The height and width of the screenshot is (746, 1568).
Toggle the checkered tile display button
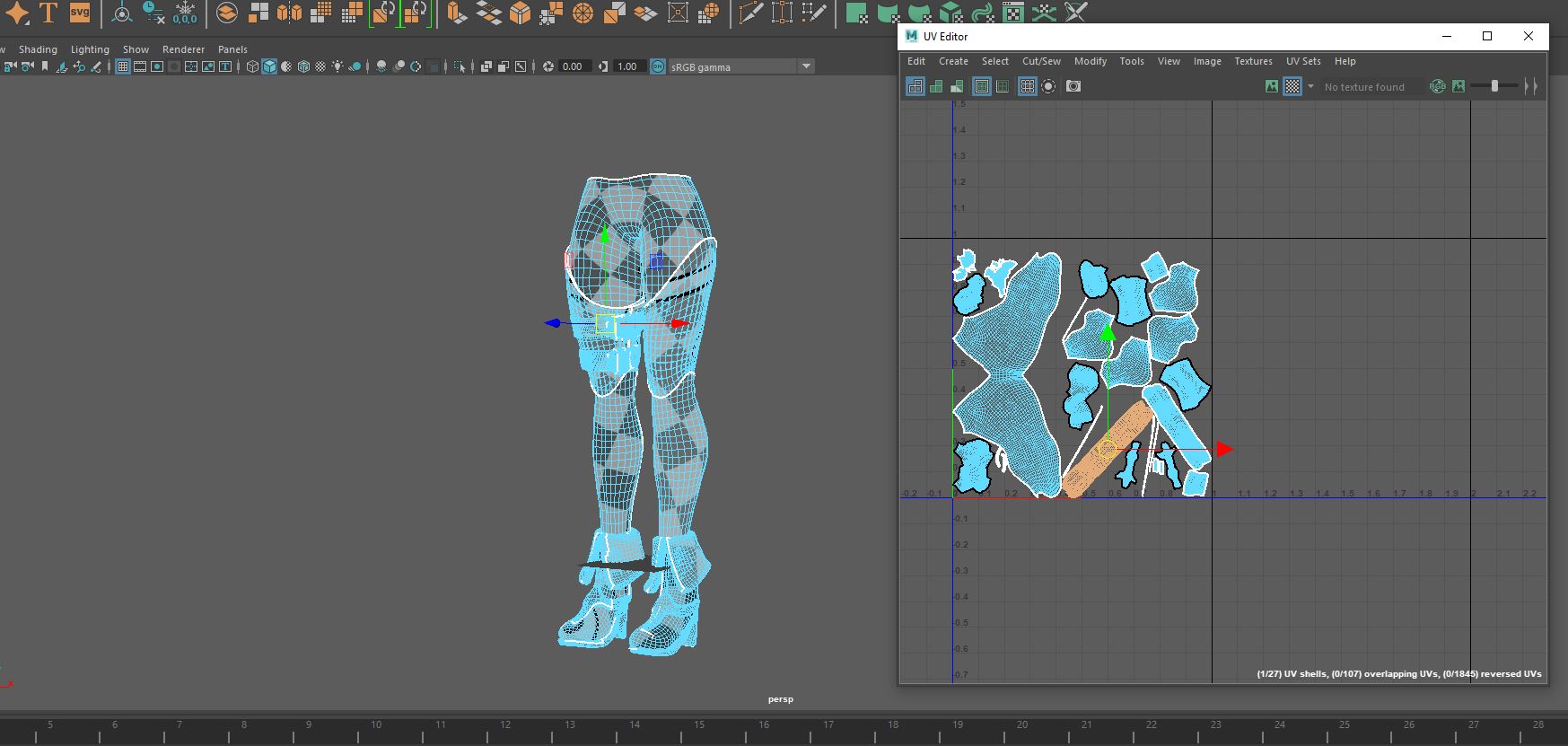[x=1292, y=86]
